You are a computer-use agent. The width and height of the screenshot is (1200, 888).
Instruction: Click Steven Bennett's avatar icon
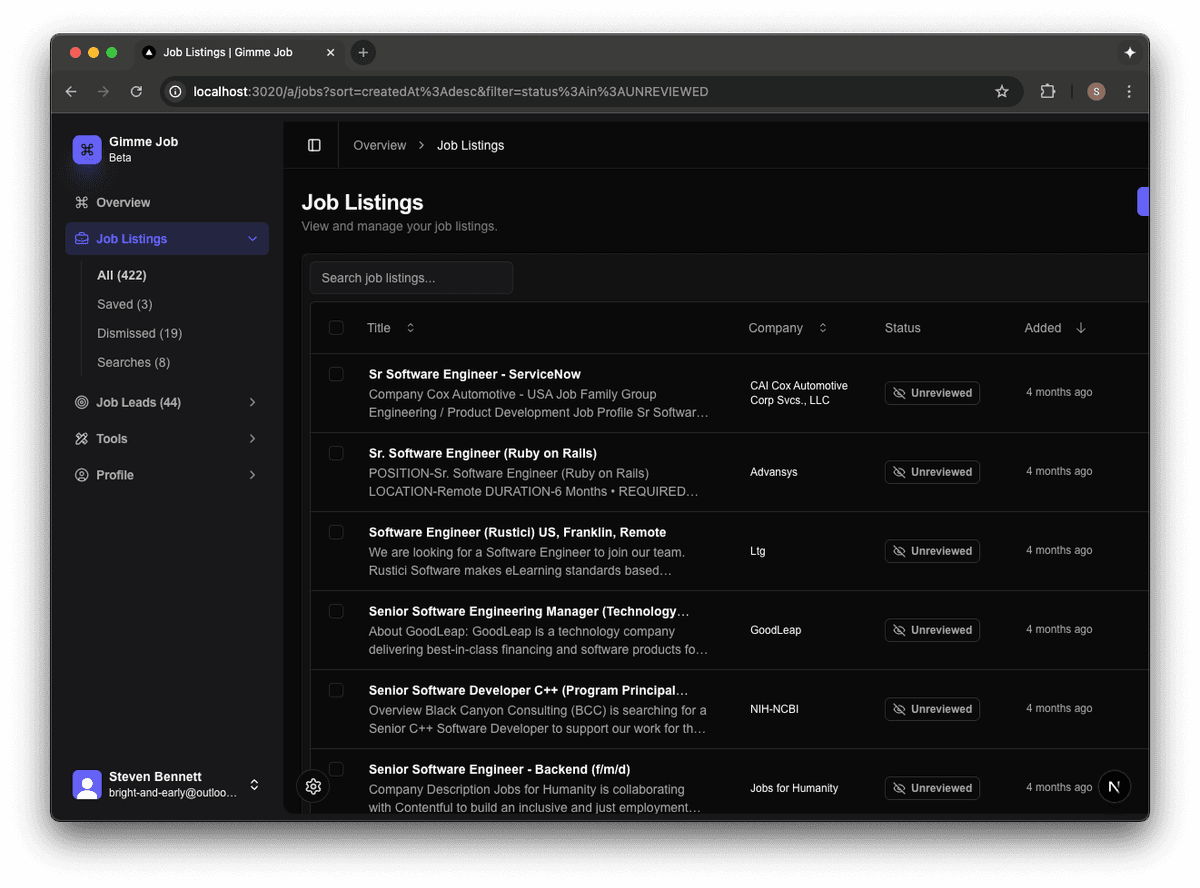click(x=87, y=785)
